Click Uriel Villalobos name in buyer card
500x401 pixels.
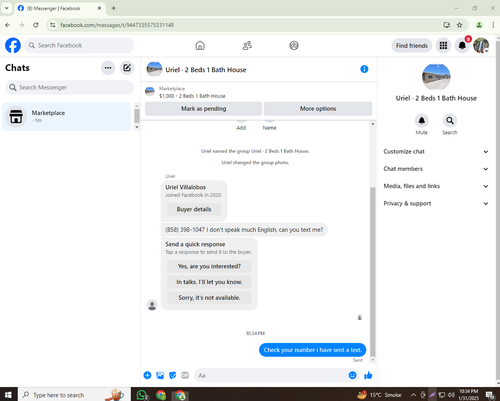(x=186, y=187)
